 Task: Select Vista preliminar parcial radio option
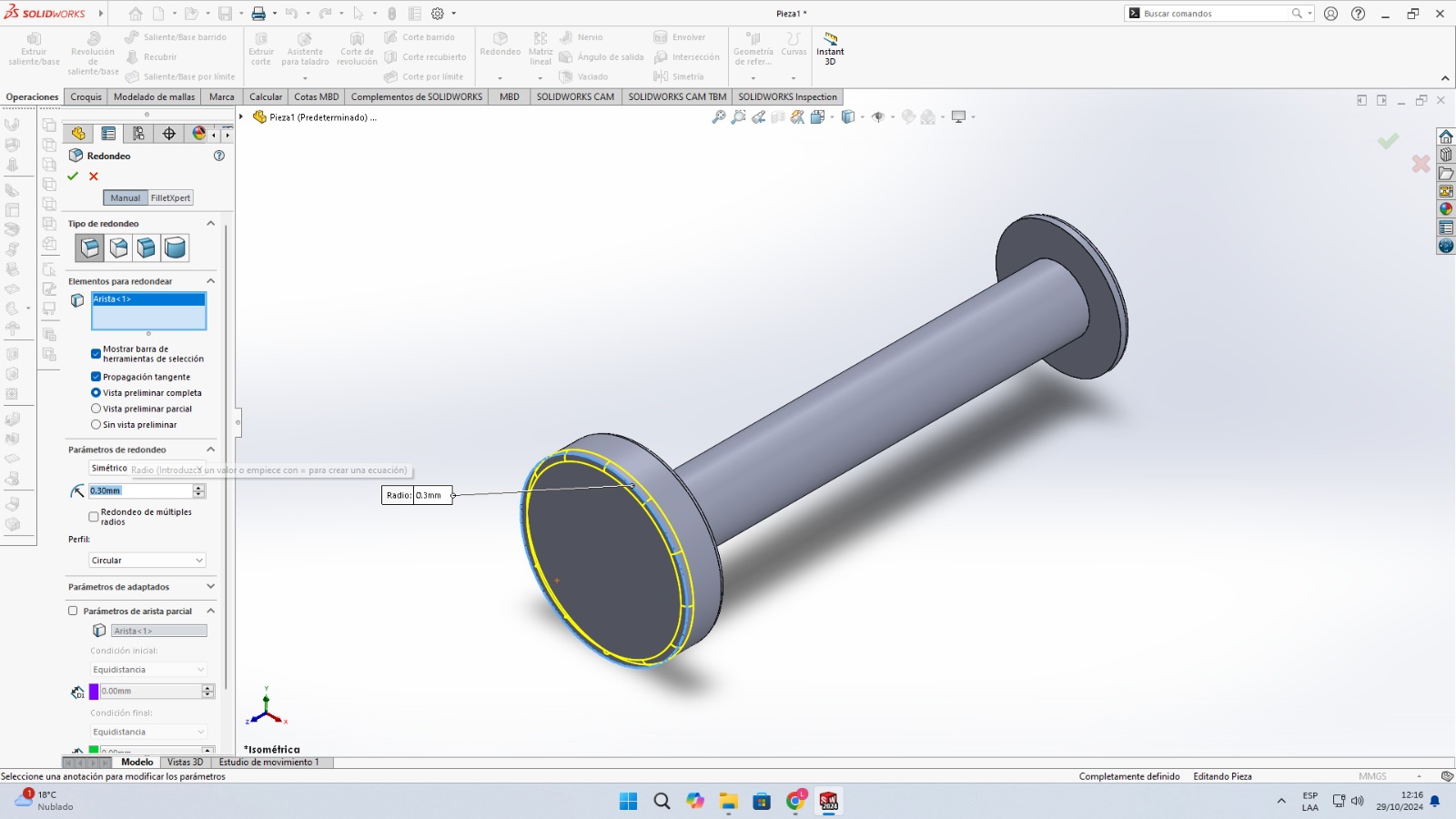coord(96,409)
